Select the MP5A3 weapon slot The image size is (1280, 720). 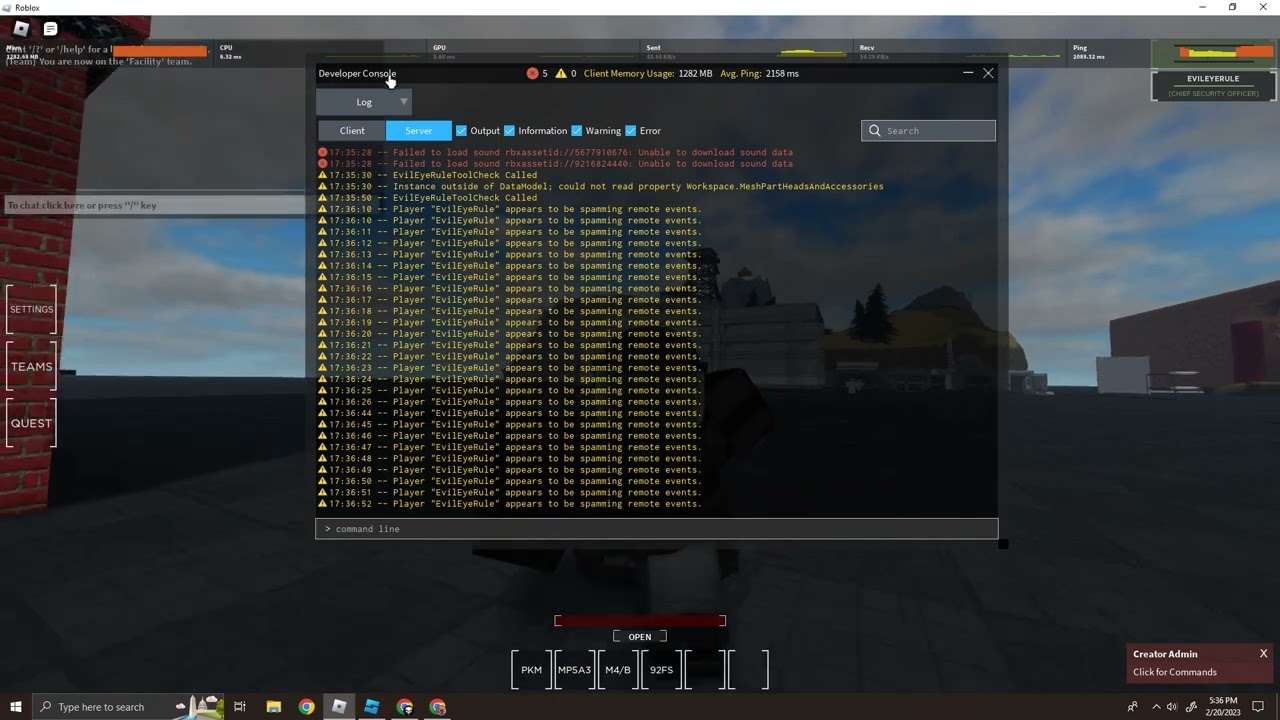point(574,670)
